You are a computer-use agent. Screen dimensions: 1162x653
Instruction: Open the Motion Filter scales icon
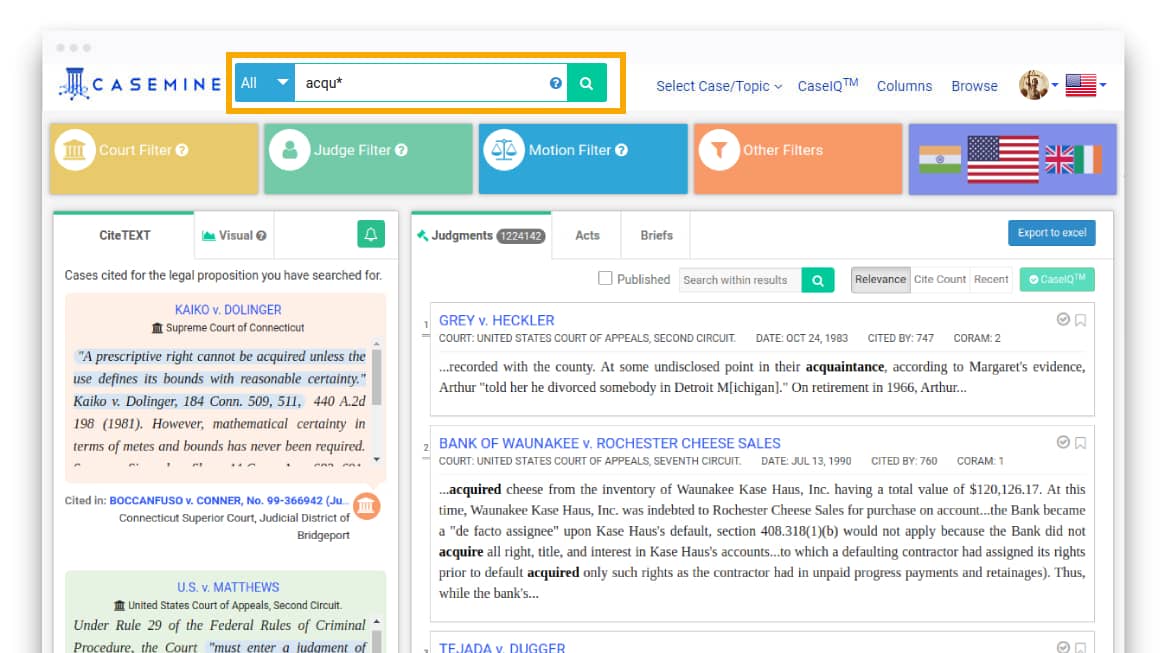[x=505, y=151]
